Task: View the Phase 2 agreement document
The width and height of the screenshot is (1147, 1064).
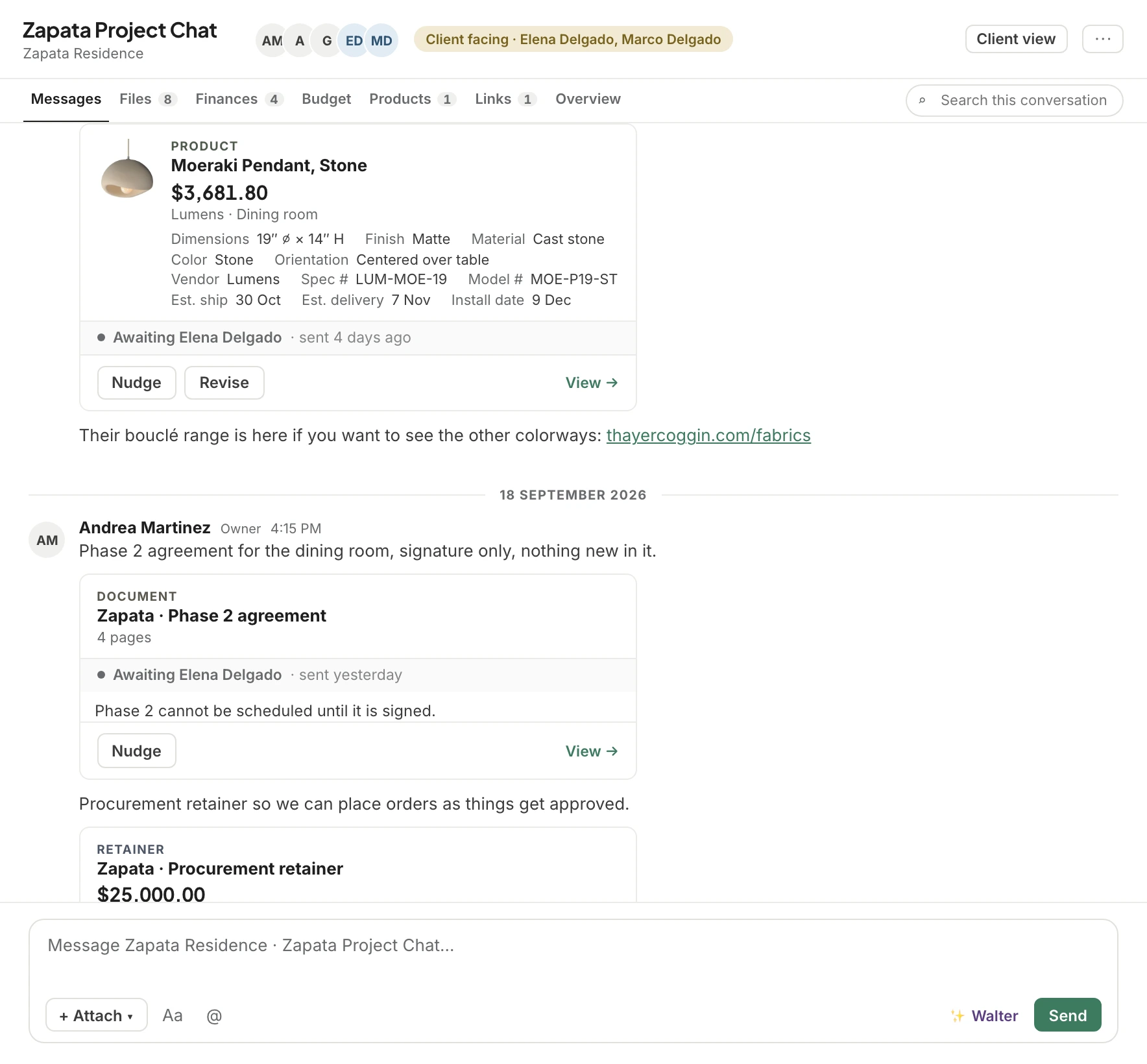Action: click(591, 751)
